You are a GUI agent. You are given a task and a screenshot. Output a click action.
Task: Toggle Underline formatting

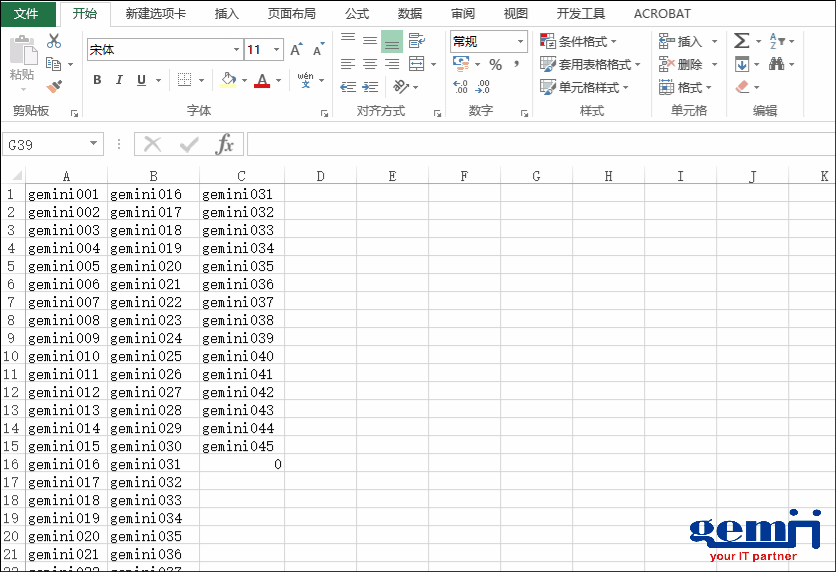141,80
